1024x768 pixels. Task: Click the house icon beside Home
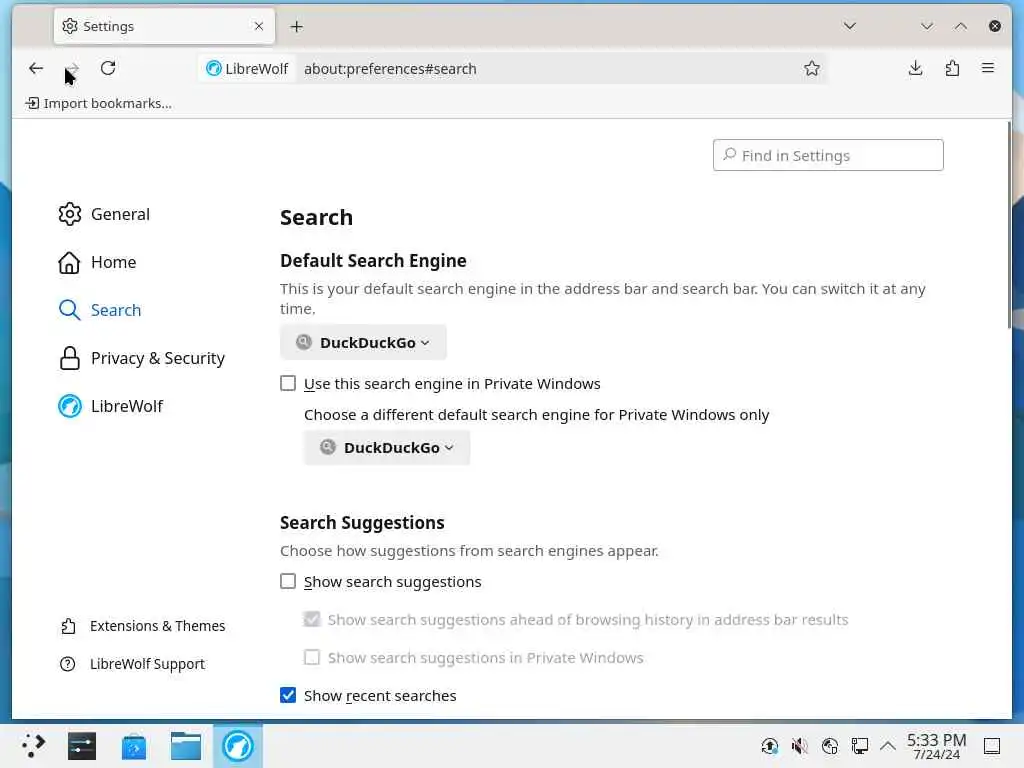coord(69,263)
